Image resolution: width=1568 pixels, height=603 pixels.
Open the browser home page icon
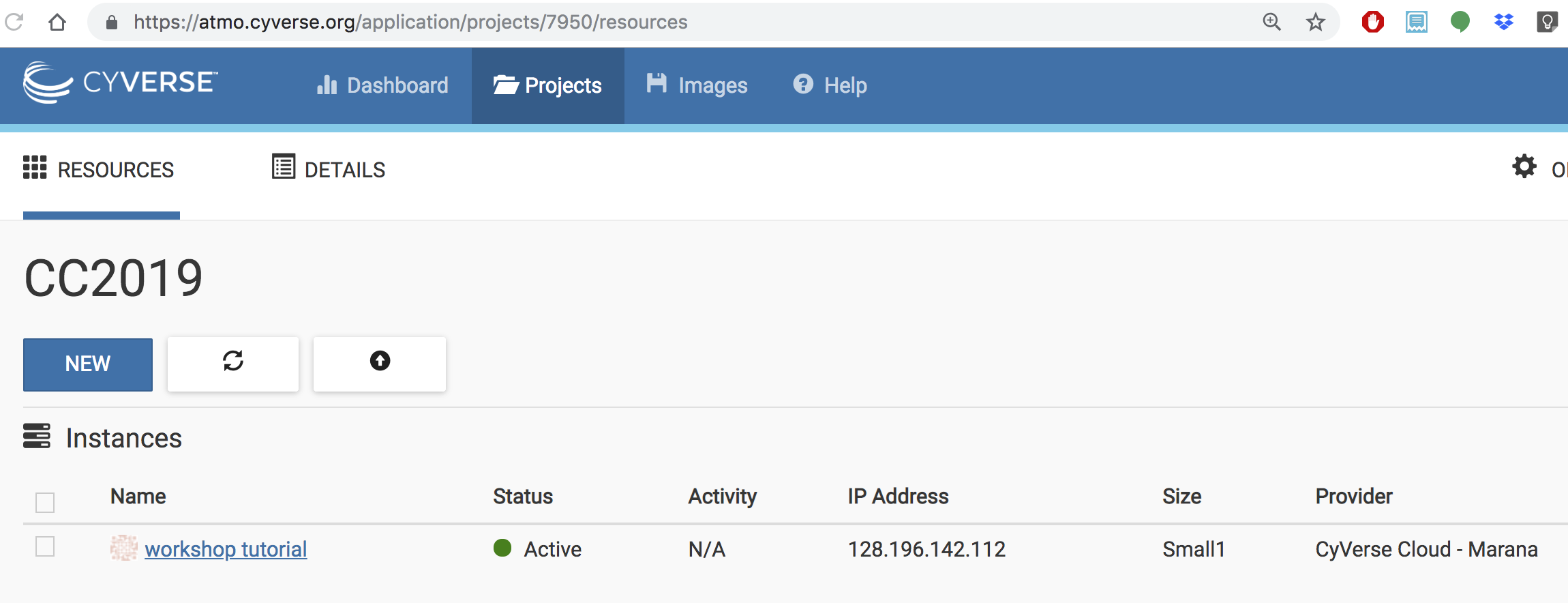click(x=57, y=22)
